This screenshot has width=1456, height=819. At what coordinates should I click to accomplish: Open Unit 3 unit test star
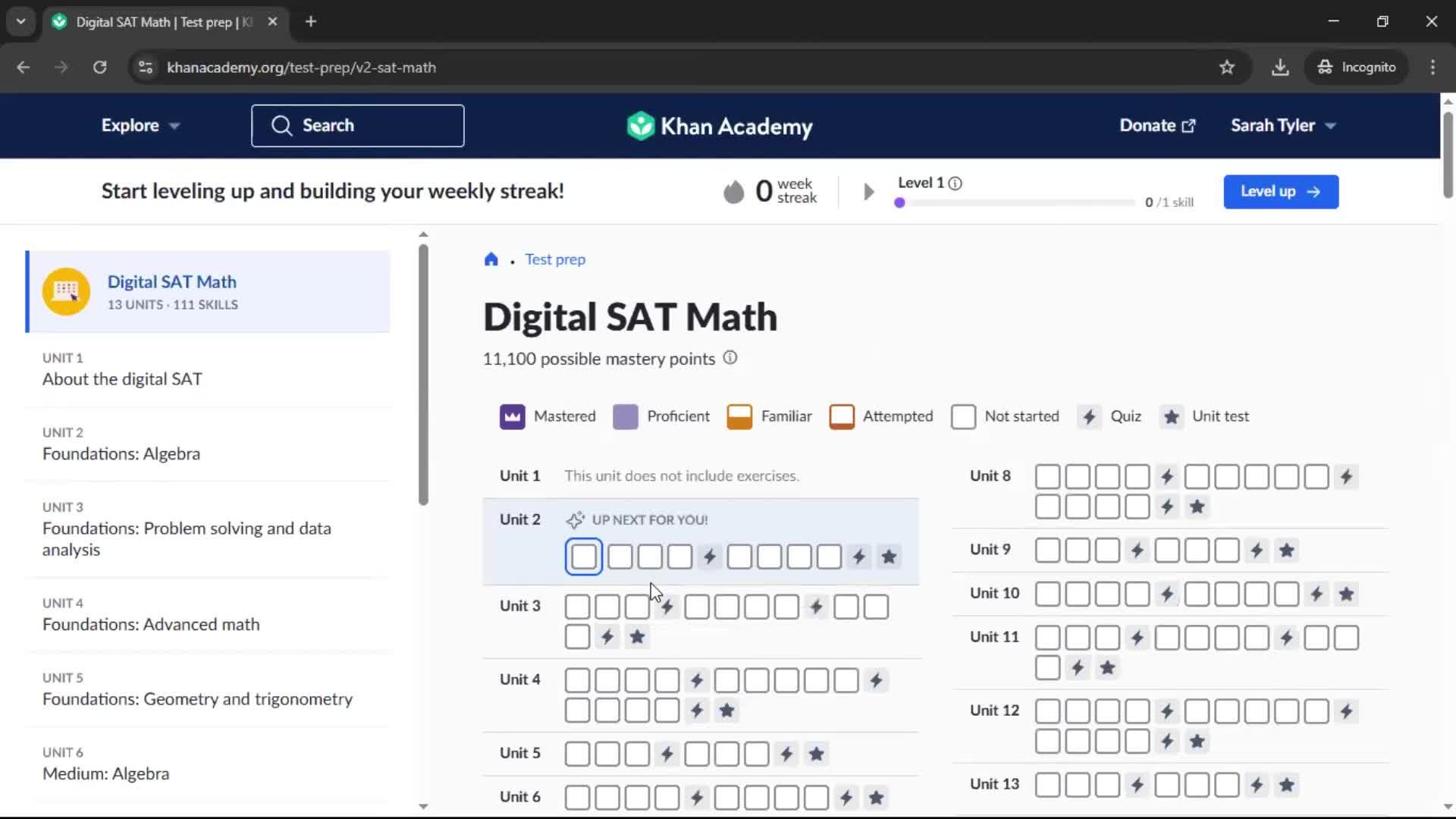(x=637, y=637)
